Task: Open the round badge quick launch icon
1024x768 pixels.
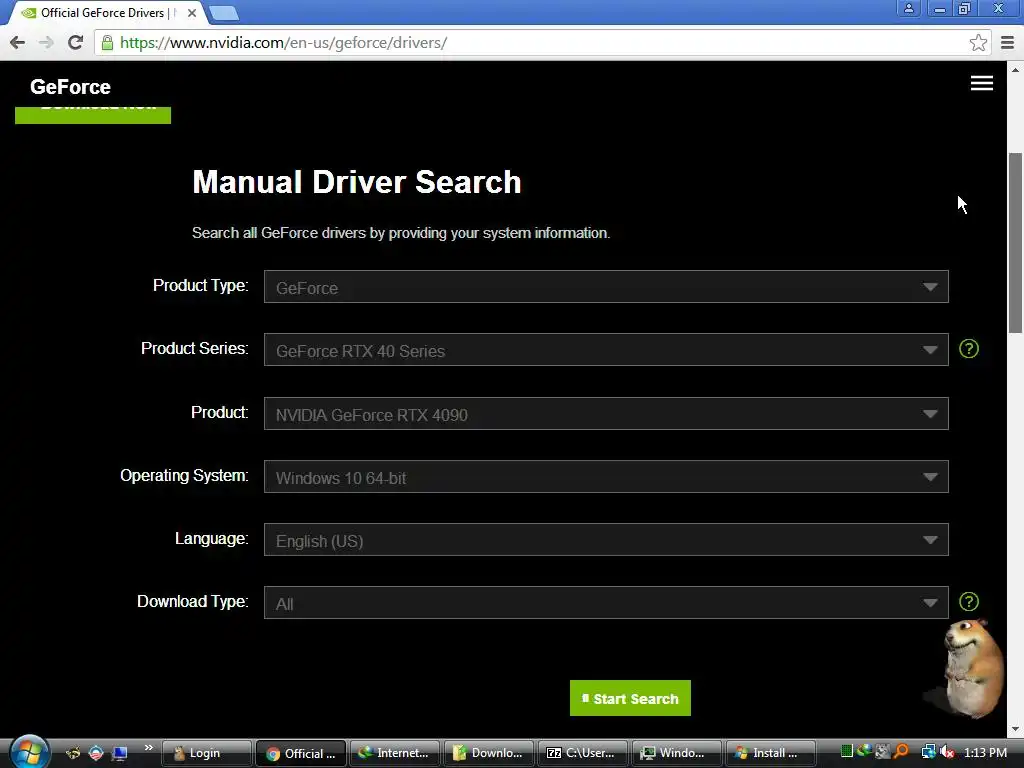Action: (x=96, y=753)
